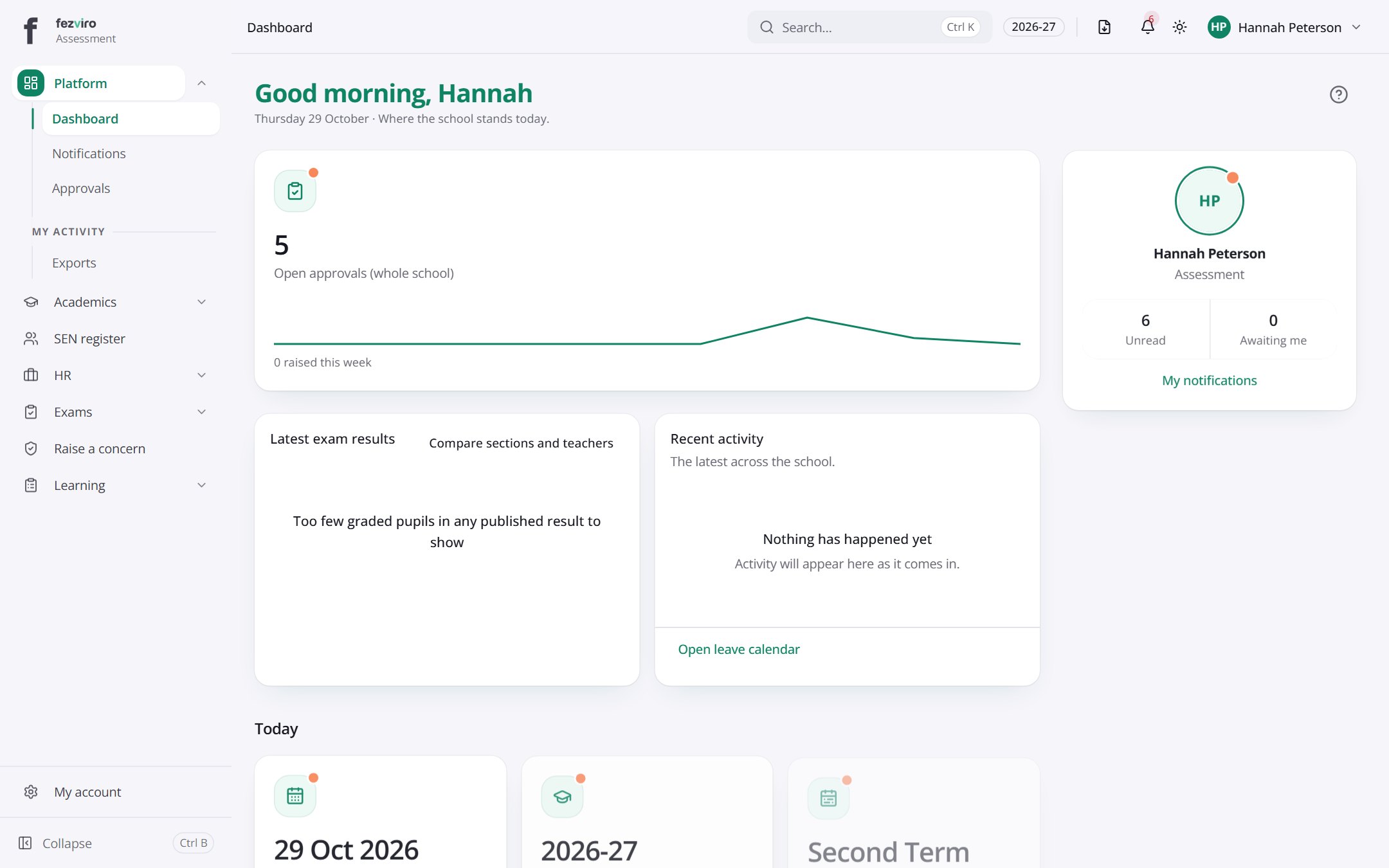Click the HR briefcase icon
Image resolution: width=1389 pixels, height=868 pixels.
(x=31, y=375)
